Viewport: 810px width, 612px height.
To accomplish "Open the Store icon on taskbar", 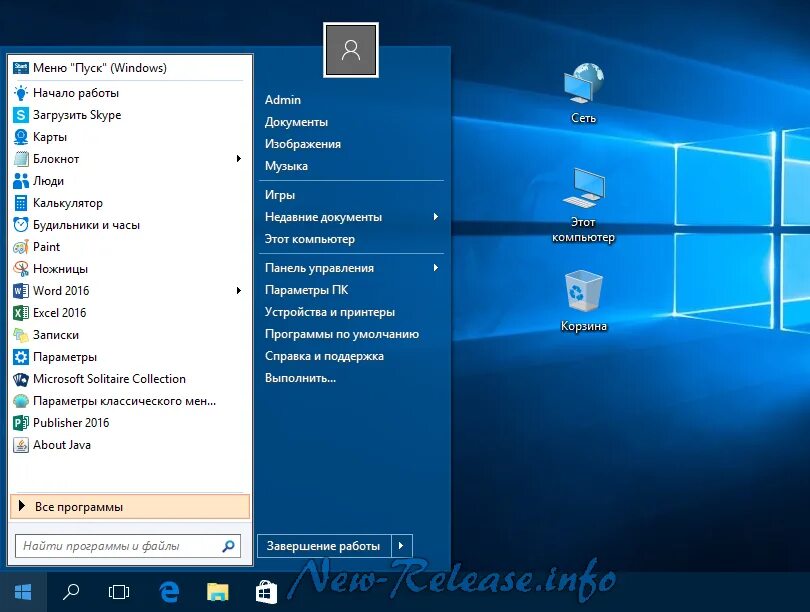I will coord(267,592).
